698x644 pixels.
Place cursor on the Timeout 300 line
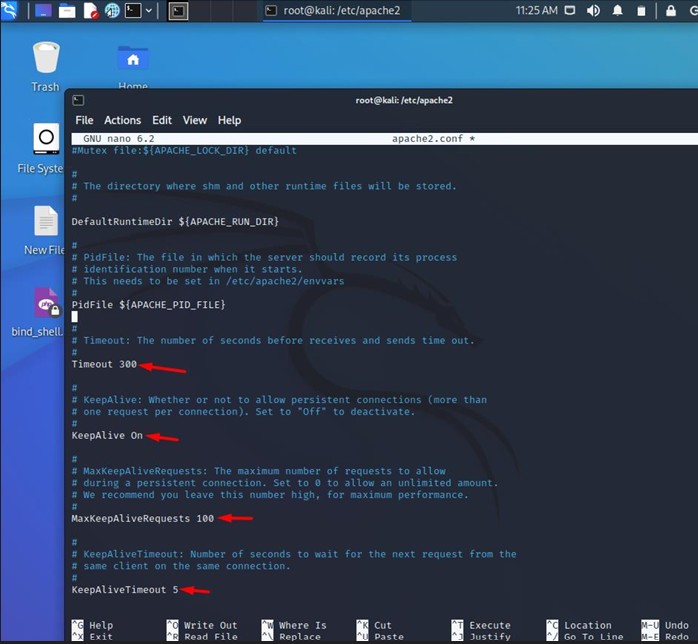(104, 364)
